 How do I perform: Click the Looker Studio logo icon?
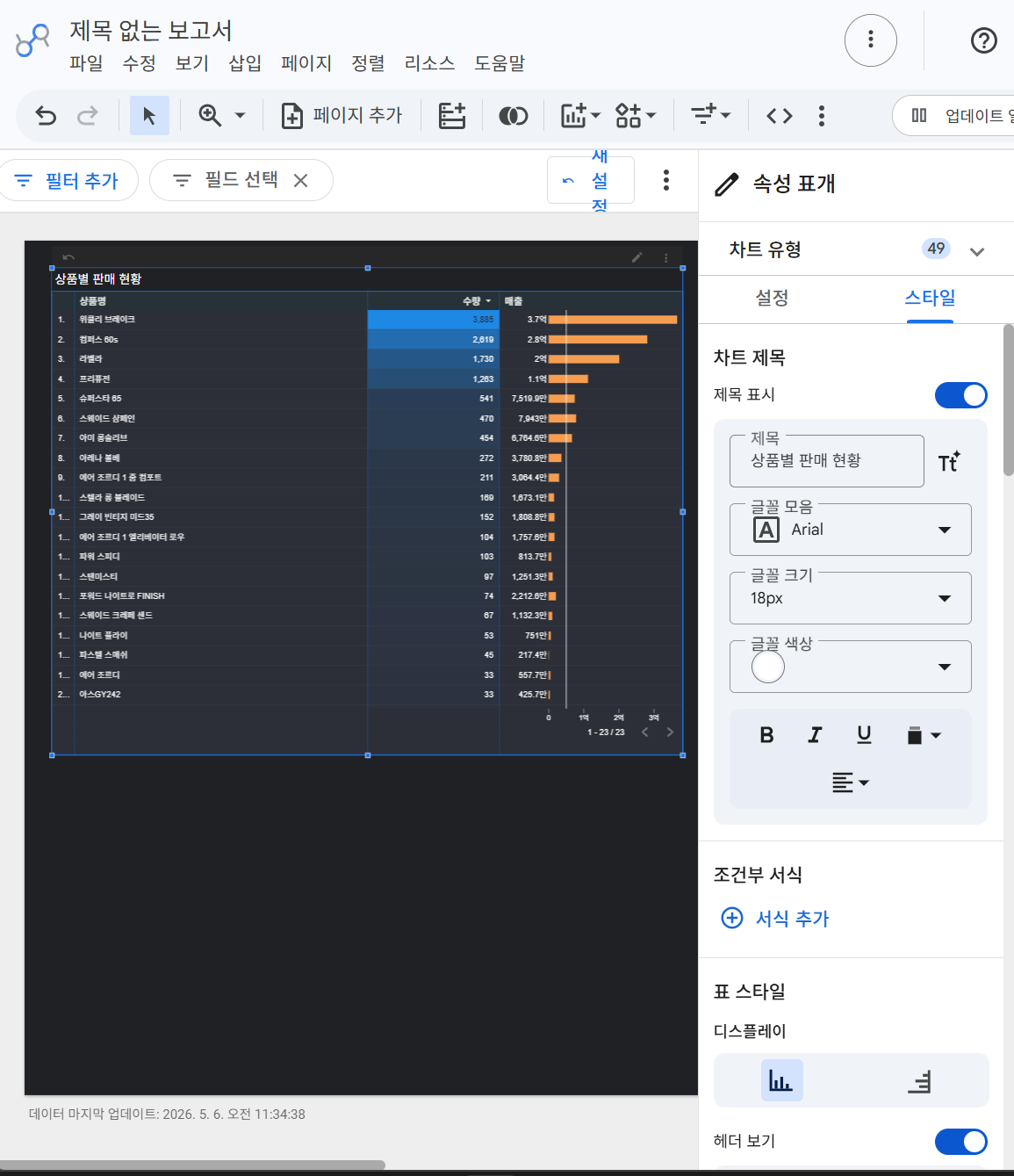point(33,40)
